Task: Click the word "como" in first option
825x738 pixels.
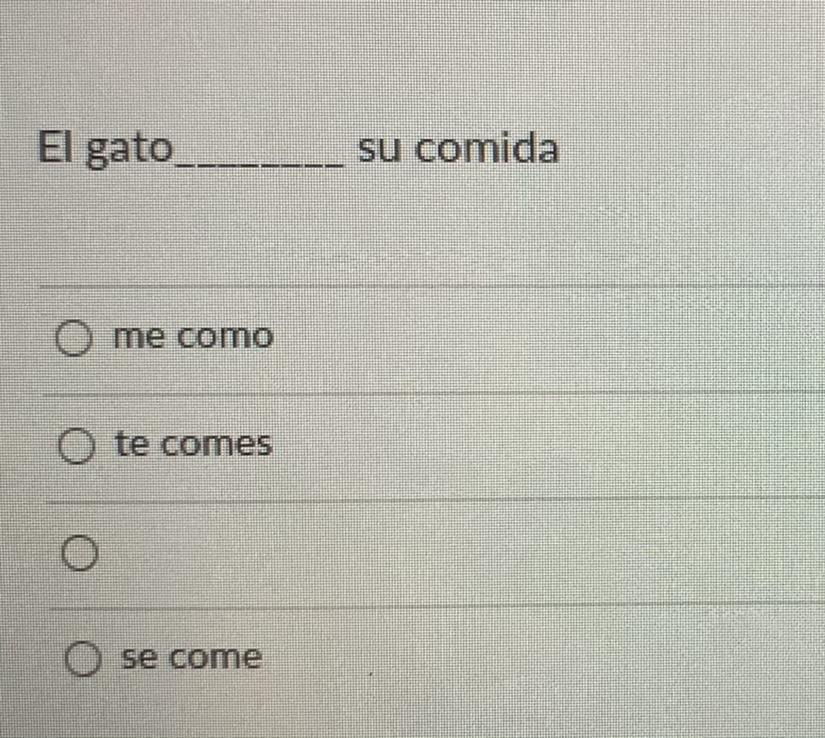Action: pyautogui.click(x=225, y=337)
